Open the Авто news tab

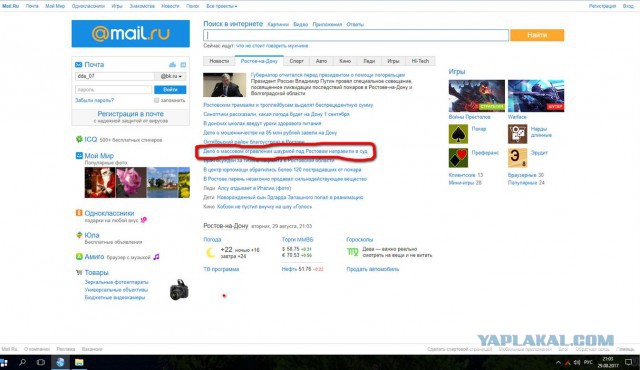point(321,61)
